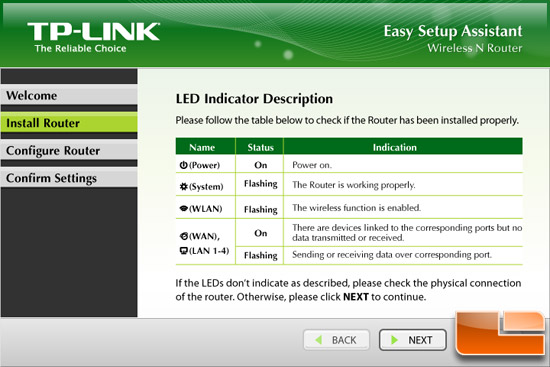Viewport: 550px width, 367px height.
Task: Click the green arrow on NEXT
Action: tap(394, 340)
